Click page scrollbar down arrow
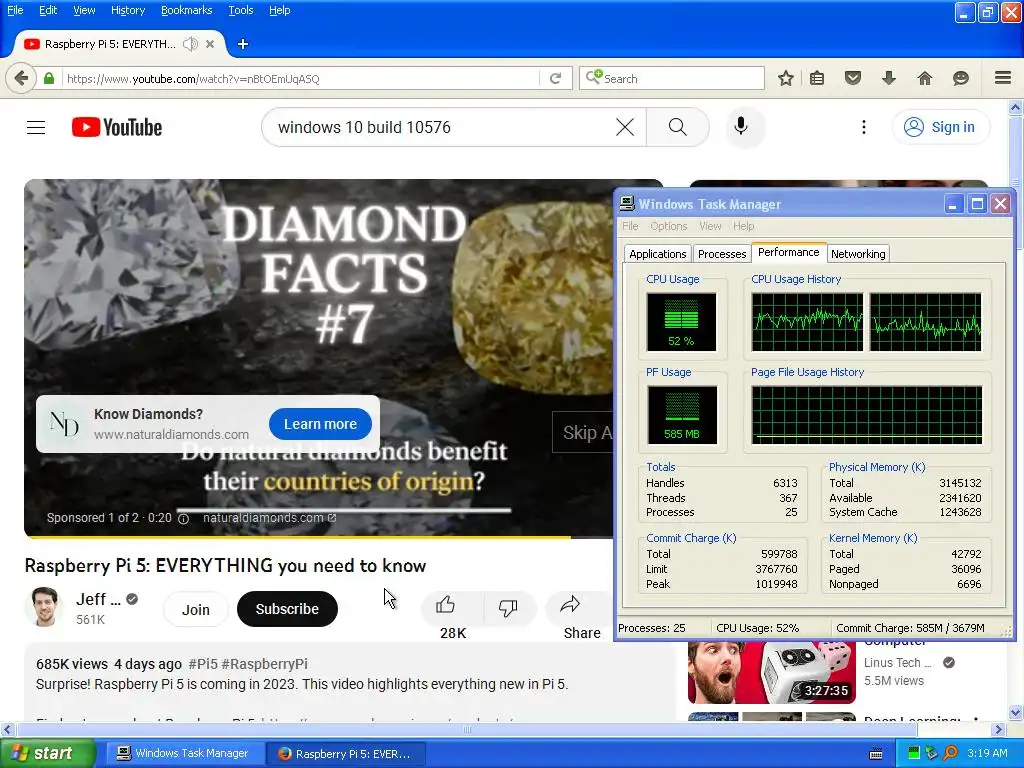 point(1016,712)
